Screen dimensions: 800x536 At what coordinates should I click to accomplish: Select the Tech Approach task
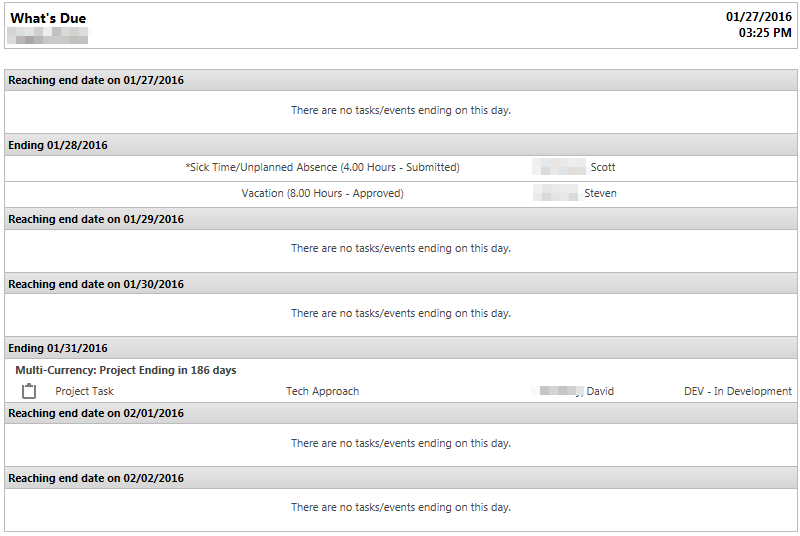tap(322, 391)
